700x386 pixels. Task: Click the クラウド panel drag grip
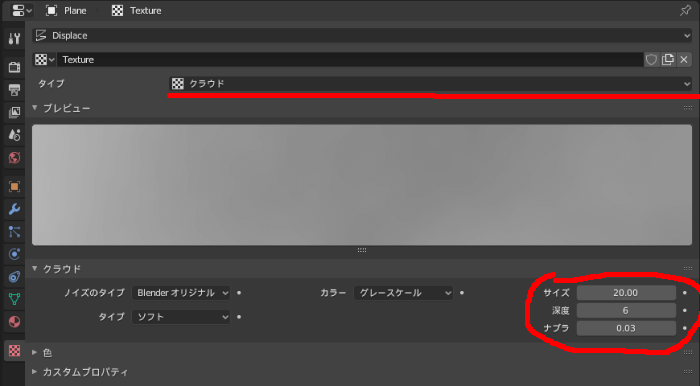click(x=688, y=269)
